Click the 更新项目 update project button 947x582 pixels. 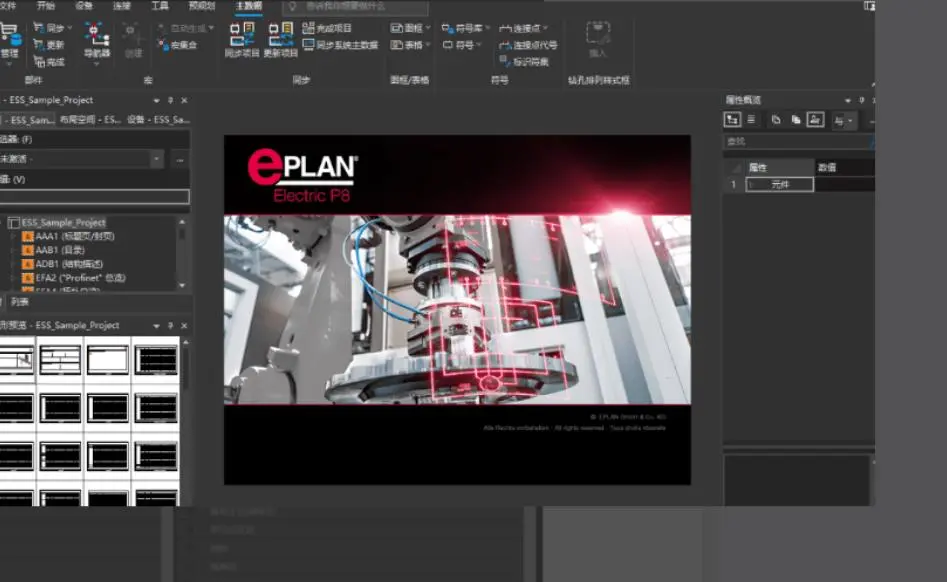coord(281,40)
